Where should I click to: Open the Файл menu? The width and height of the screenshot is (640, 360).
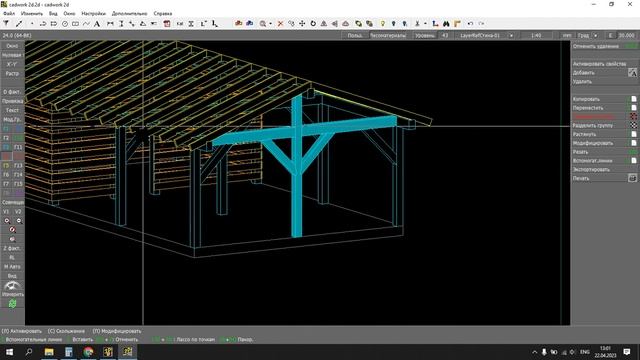(x=9, y=13)
